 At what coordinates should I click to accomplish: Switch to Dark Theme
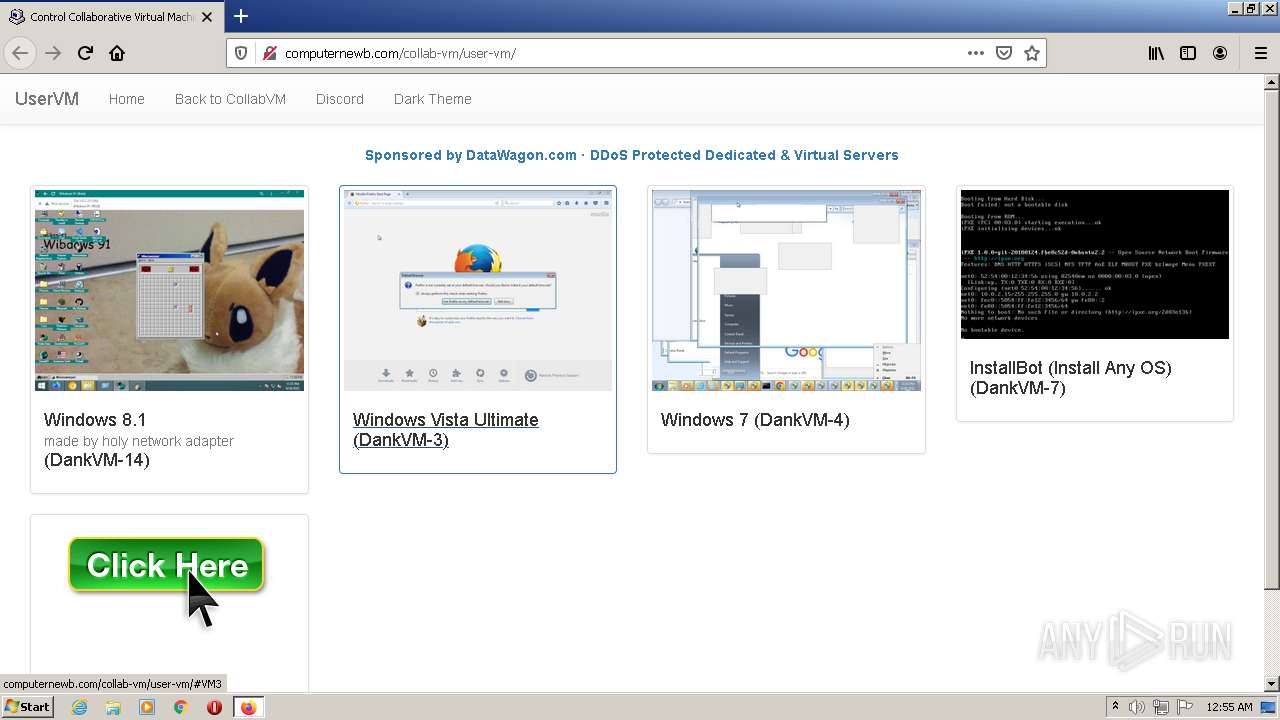[432, 99]
